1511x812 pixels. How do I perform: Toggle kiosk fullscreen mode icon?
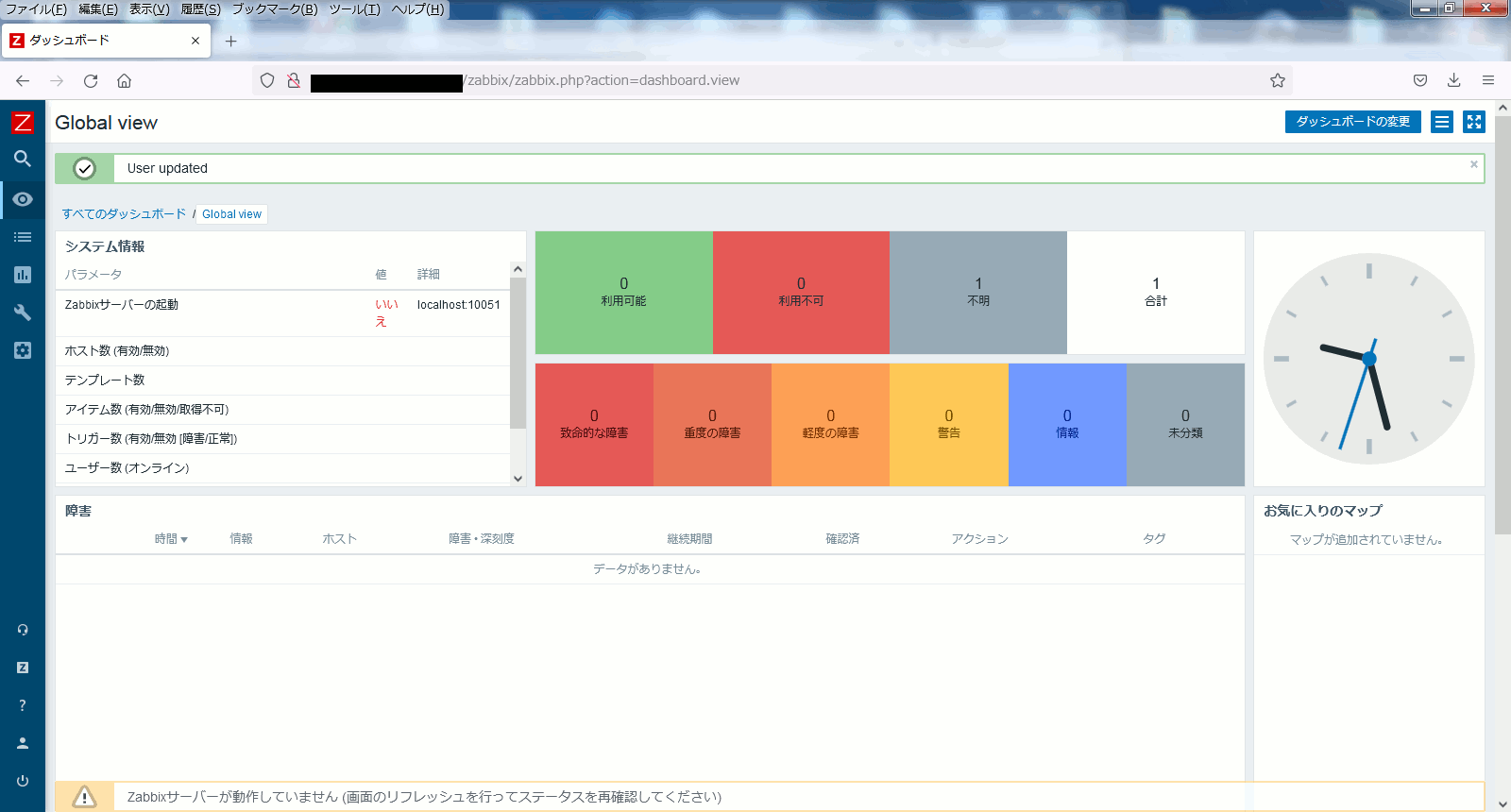point(1474,122)
